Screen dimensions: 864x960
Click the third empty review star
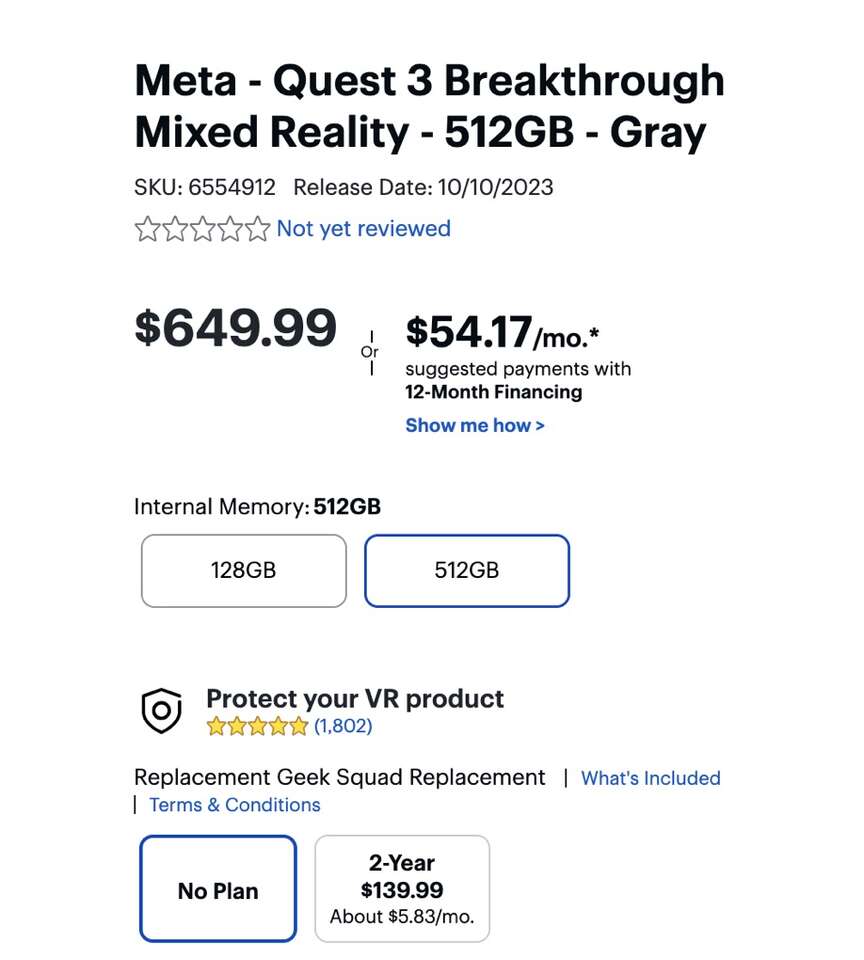coord(203,230)
